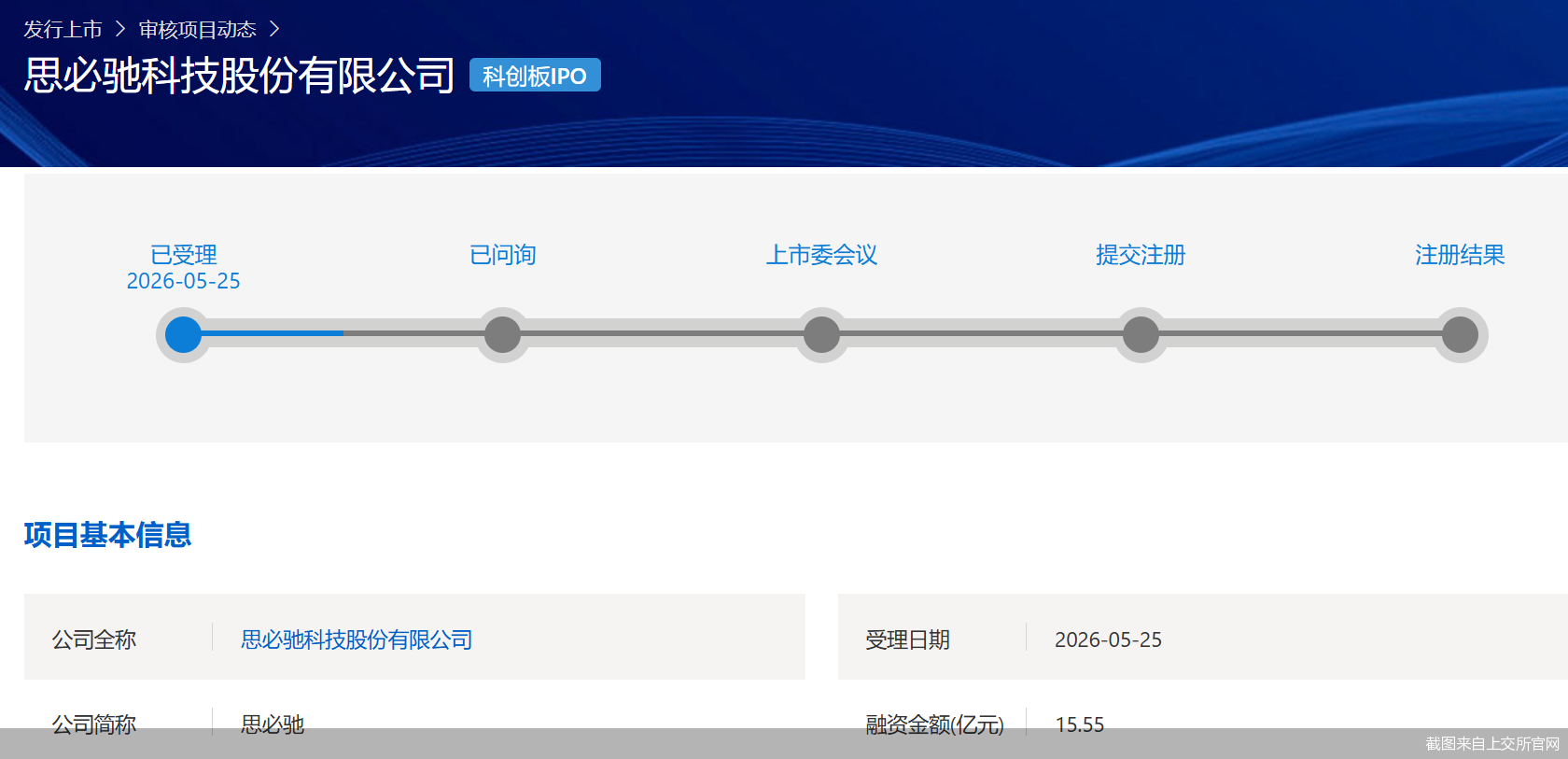Open the 发行上市 breadcrumb link

[63, 30]
